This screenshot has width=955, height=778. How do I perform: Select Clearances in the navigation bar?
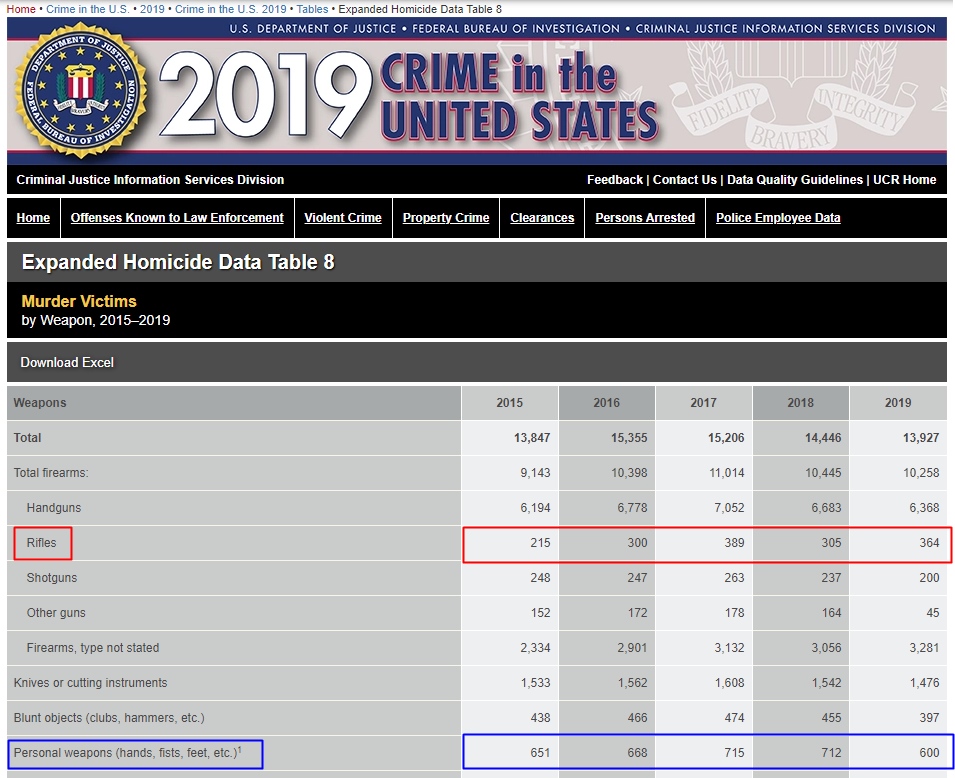(542, 217)
